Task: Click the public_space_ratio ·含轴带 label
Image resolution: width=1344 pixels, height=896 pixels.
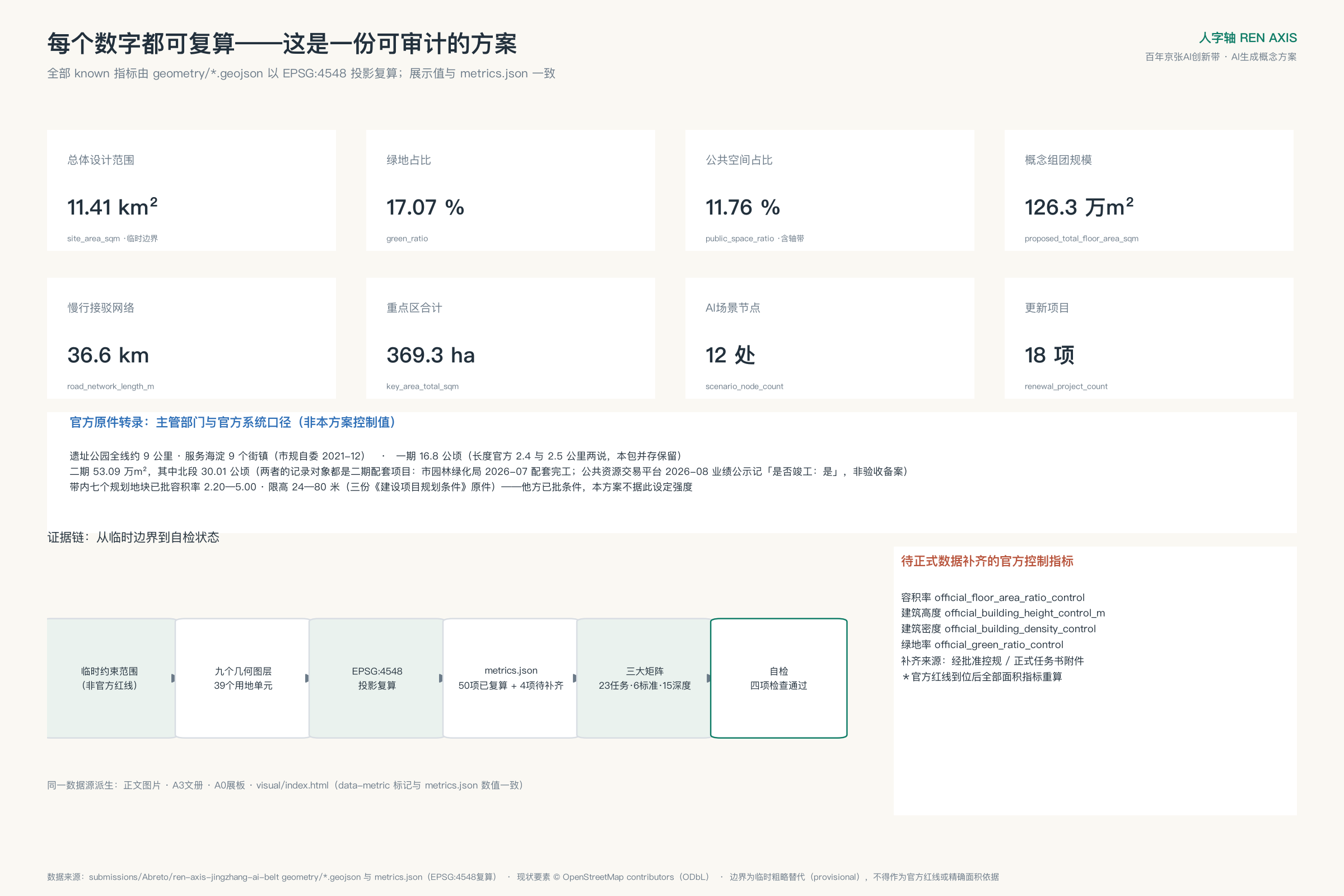Action: pyautogui.click(x=754, y=239)
